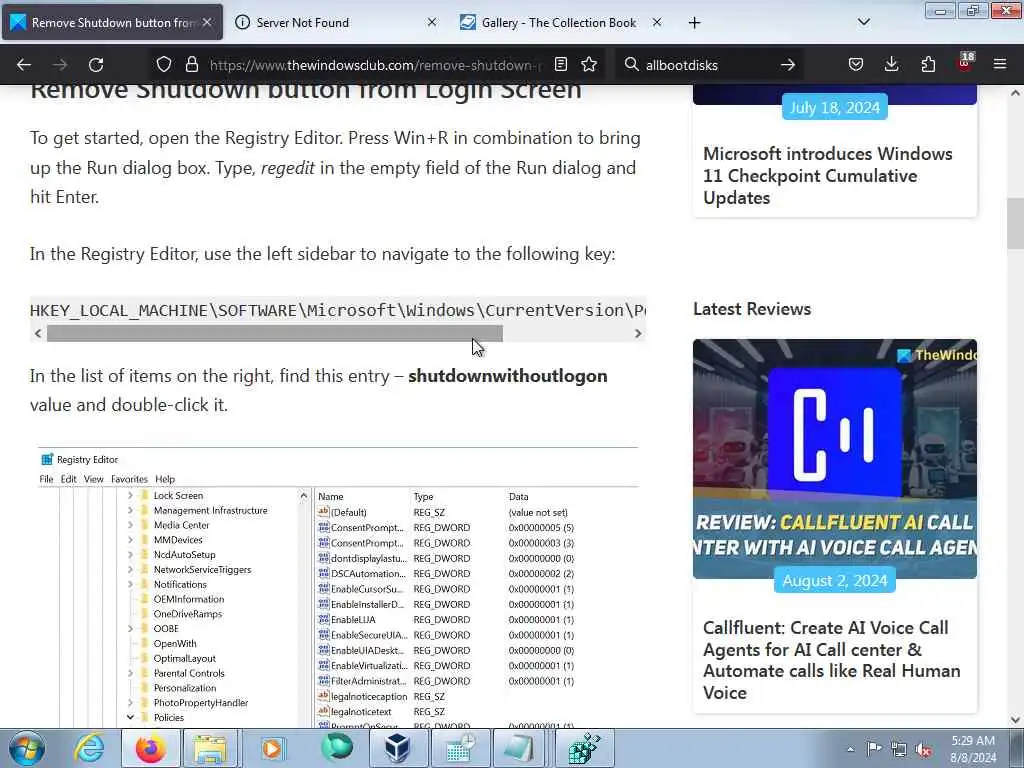The height and width of the screenshot is (768, 1024).
Task: List all tabs dropdown arrow
Action: tap(863, 22)
